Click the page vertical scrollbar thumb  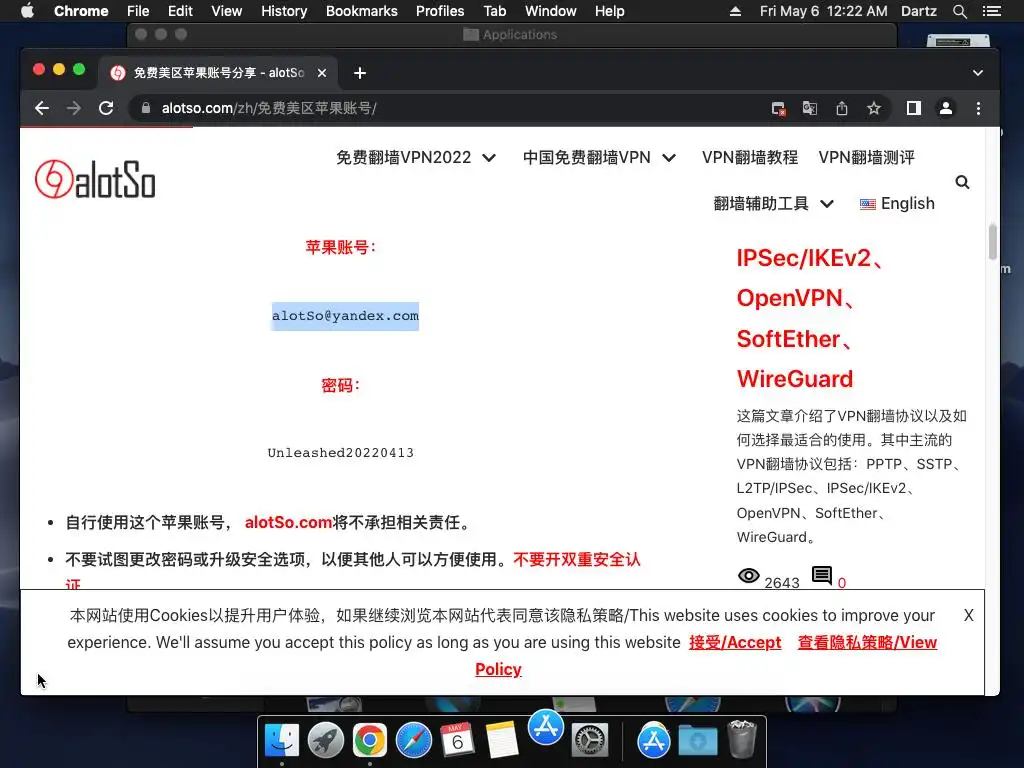pyautogui.click(x=993, y=242)
